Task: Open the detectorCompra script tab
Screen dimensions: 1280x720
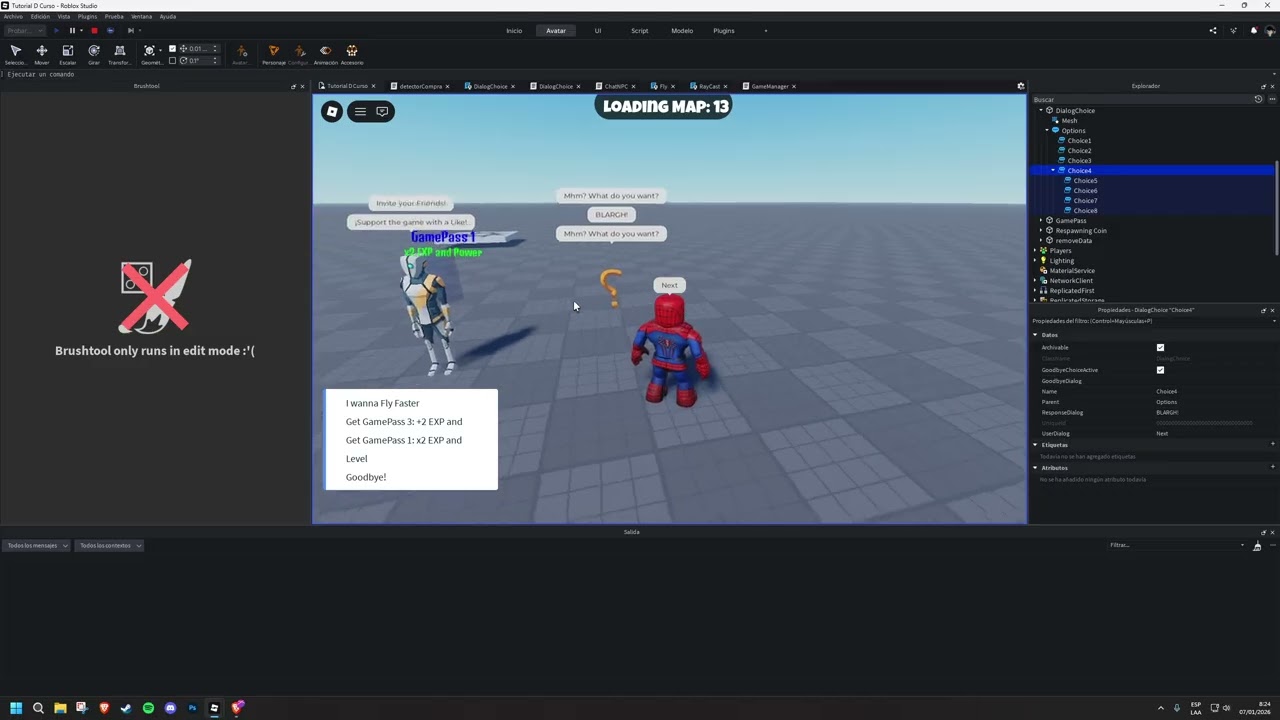Action: pos(420,86)
